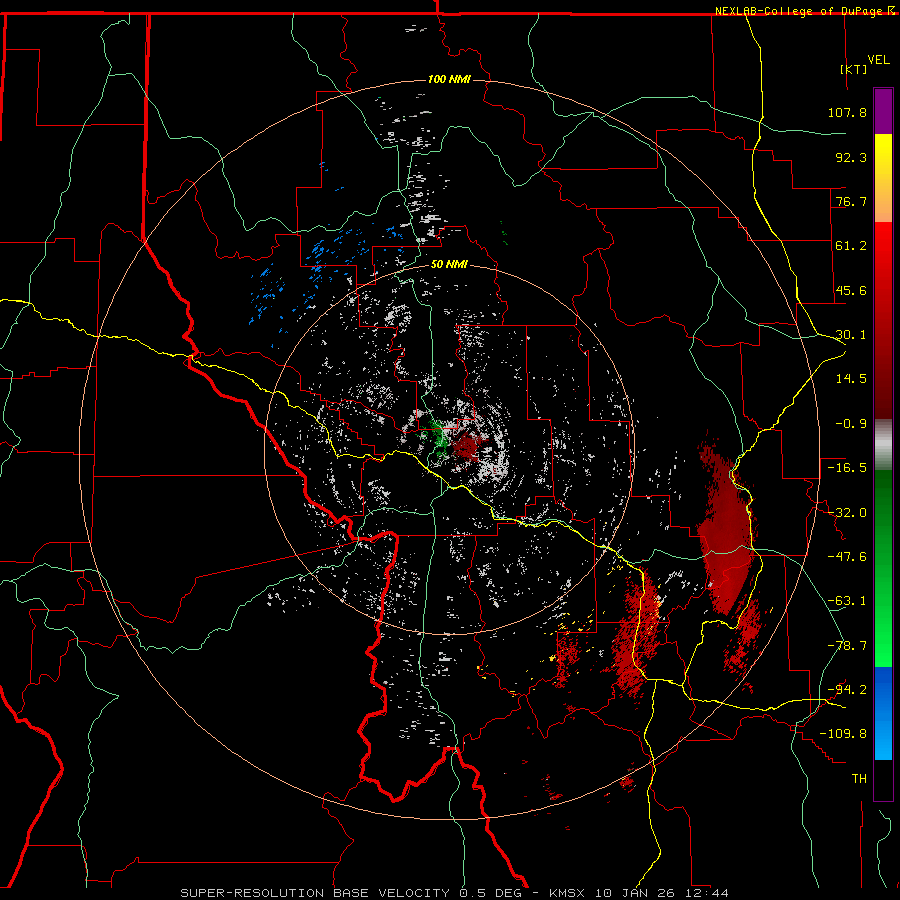This screenshot has width=900, height=900.
Task: Click the 100 NMI range ring label
Action: click(x=449, y=79)
